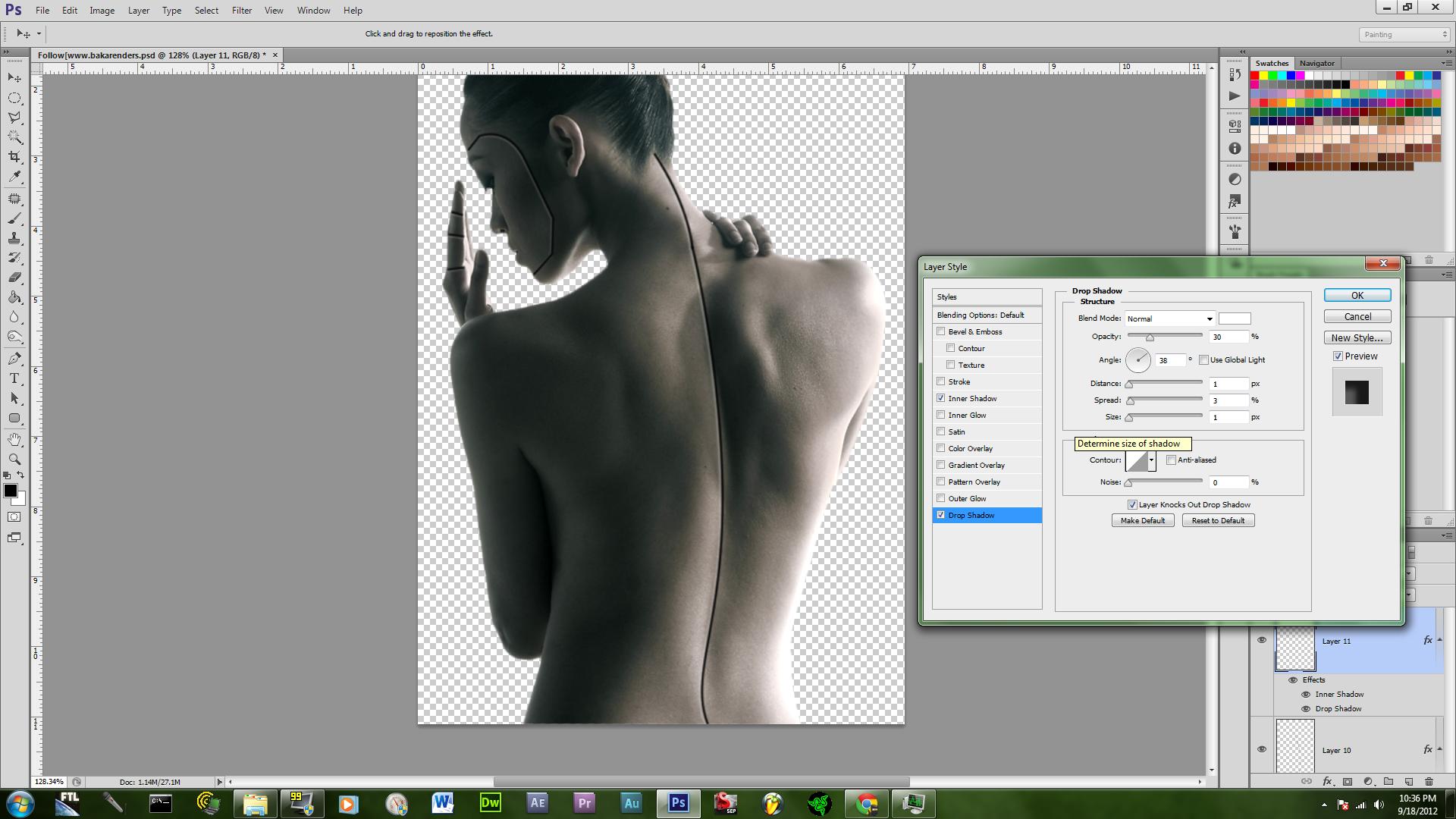Toggle the Preview checkbox

pyautogui.click(x=1338, y=356)
